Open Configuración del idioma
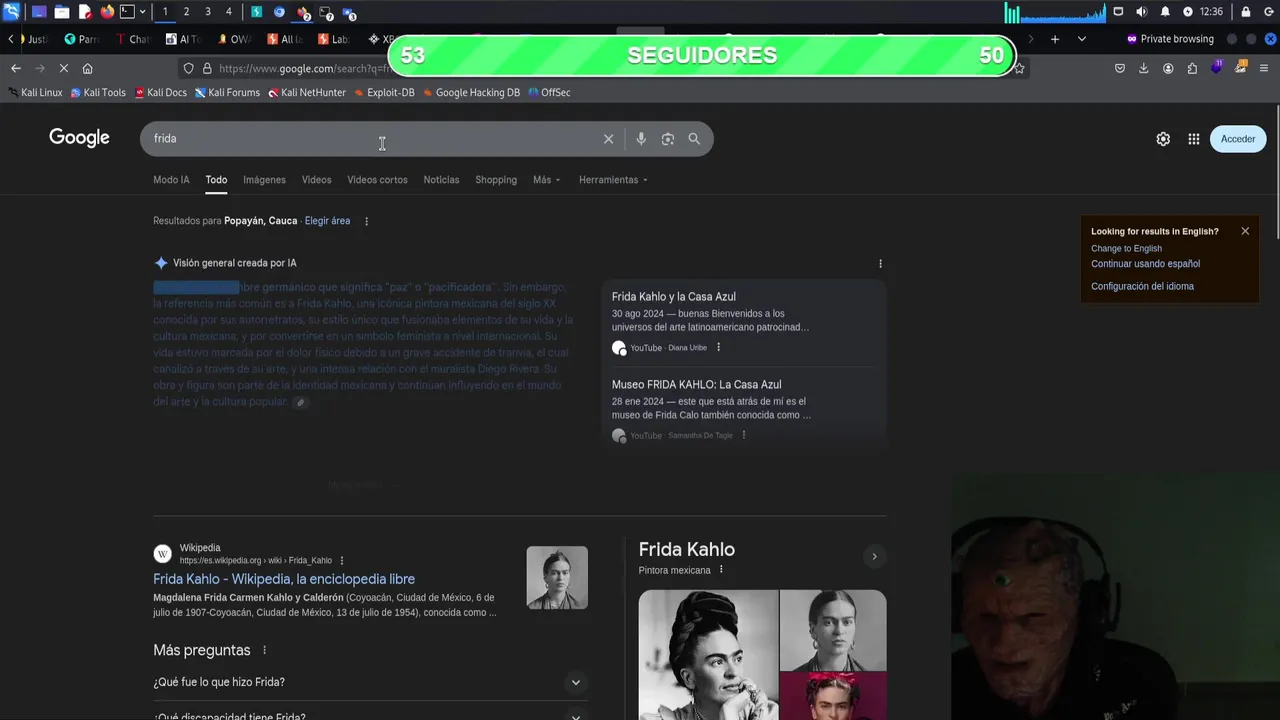 click(x=1142, y=286)
